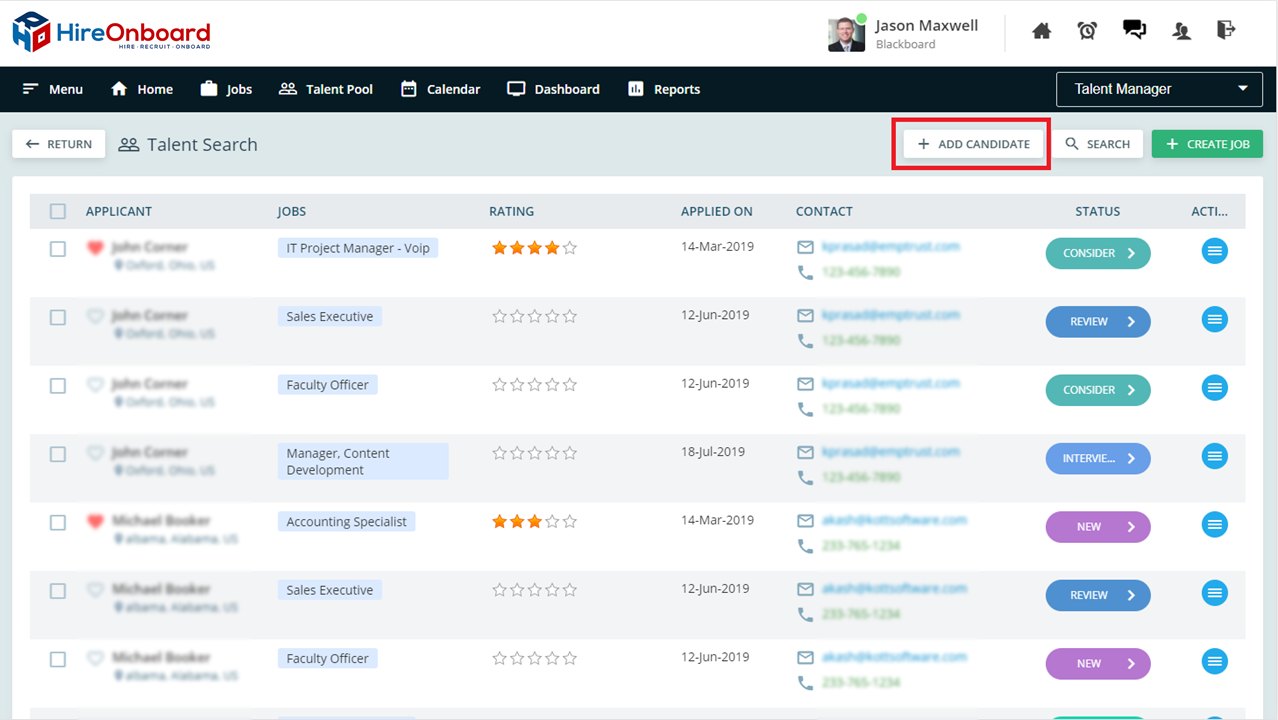Viewport: 1278px width, 720px height.
Task: Check the select-all applicants checkbox
Action: coord(58,211)
